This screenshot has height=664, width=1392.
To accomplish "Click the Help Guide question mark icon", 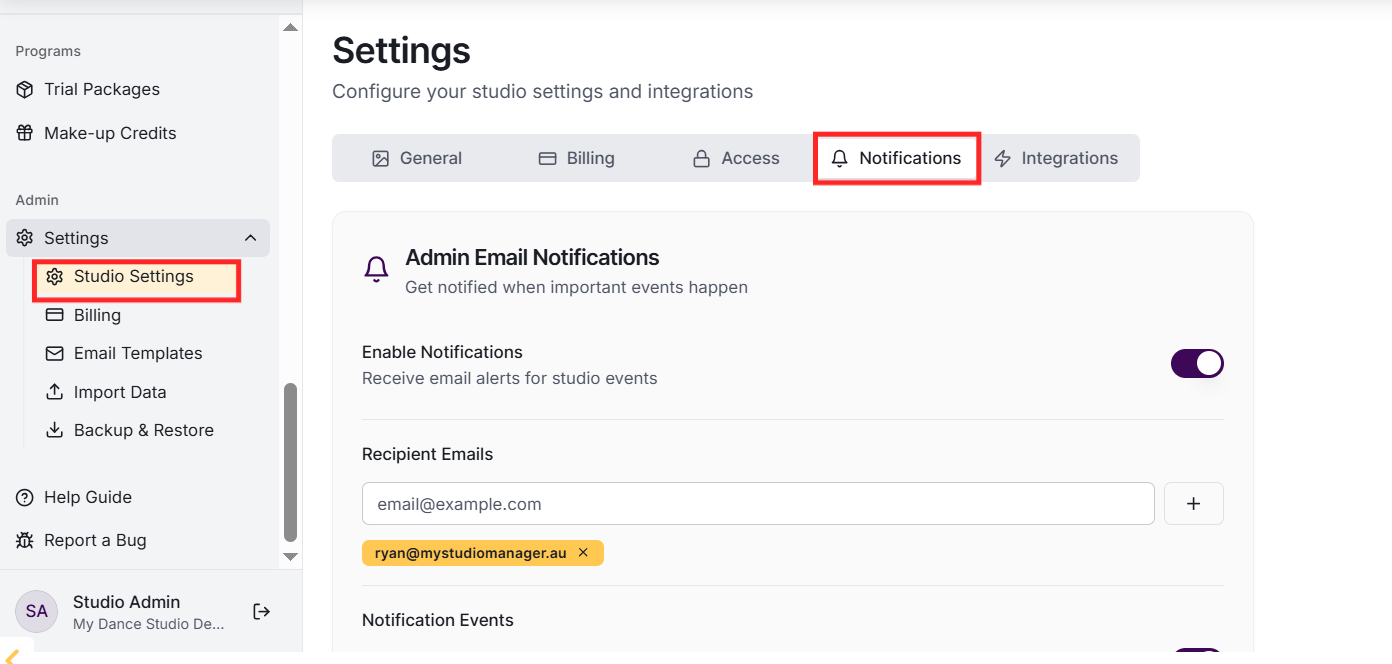I will point(25,497).
